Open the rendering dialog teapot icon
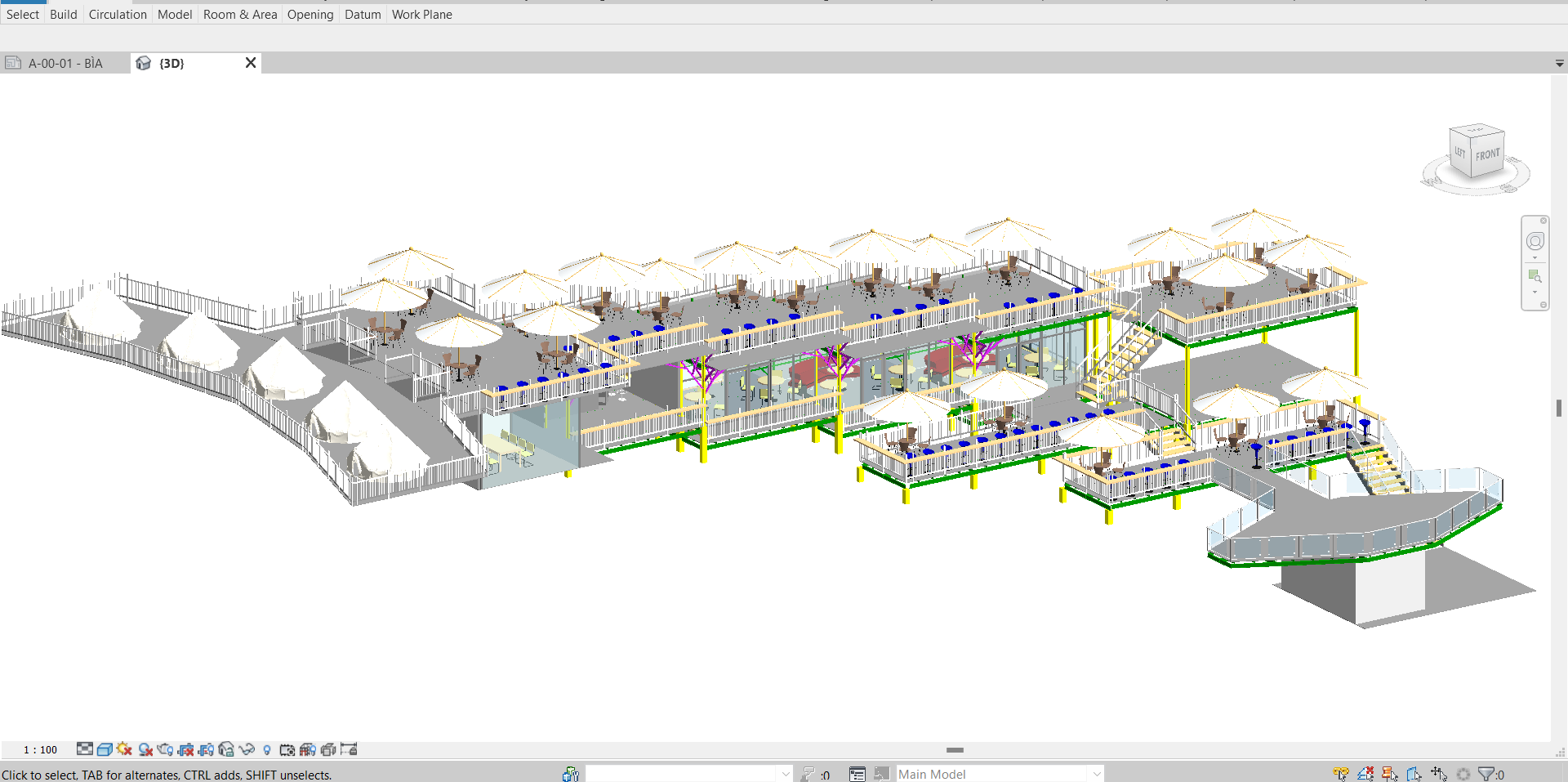The image size is (1568, 782). [x=165, y=748]
